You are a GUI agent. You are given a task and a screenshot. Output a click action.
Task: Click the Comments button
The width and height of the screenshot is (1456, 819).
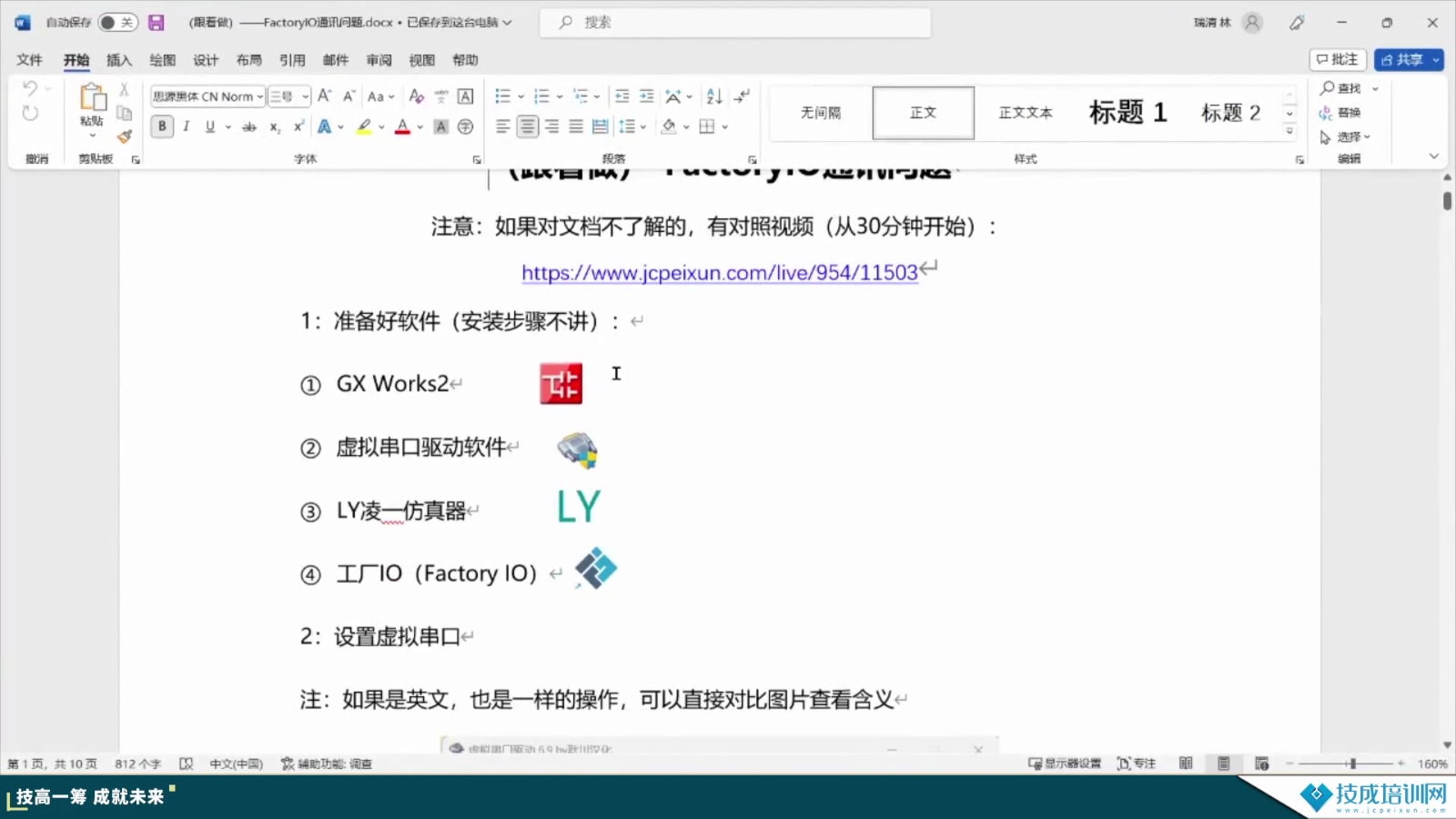click(x=1338, y=60)
